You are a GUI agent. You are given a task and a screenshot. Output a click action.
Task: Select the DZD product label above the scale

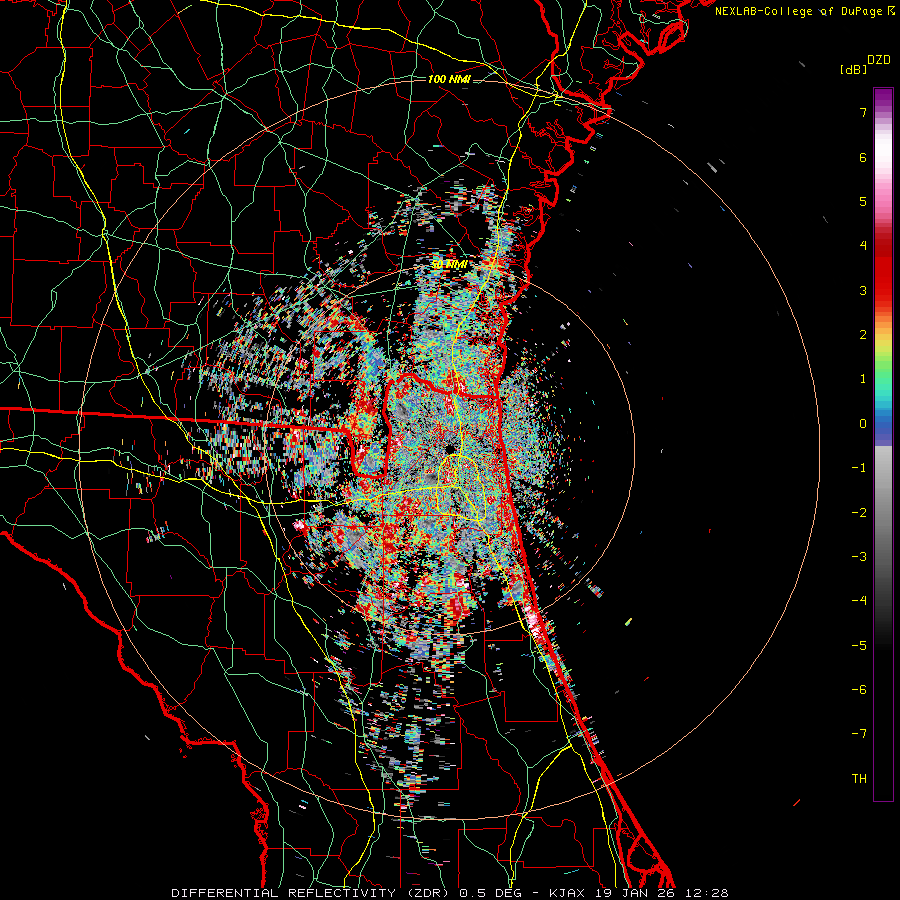(878, 60)
